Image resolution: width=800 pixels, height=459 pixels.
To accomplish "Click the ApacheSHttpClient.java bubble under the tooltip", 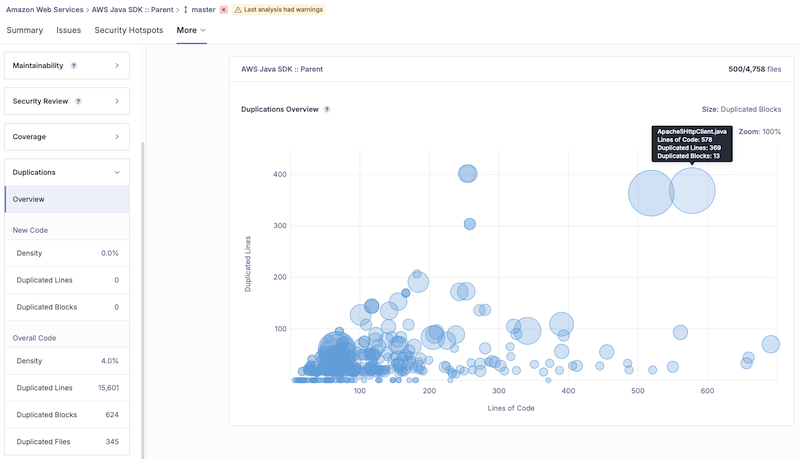I will pos(693,191).
